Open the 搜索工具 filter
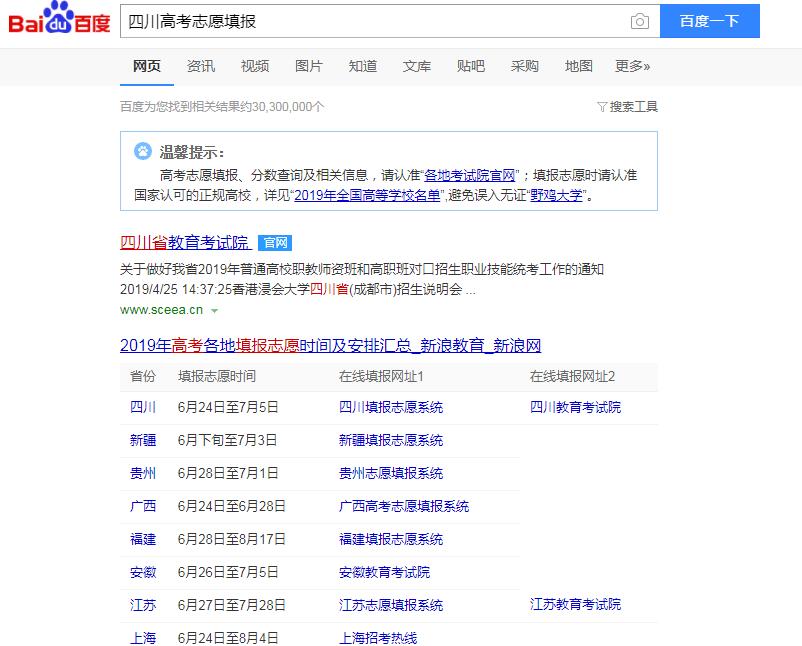This screenshot has width=802, height=646. point(627,106)
